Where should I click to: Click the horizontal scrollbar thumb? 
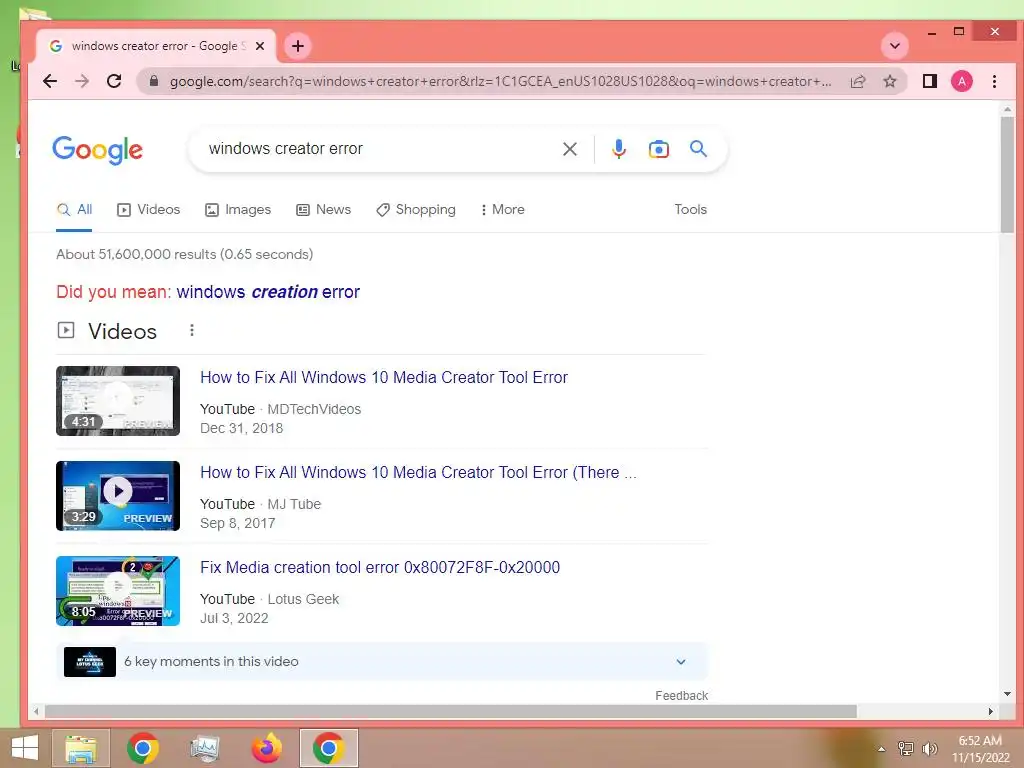(x=451, y=711)
